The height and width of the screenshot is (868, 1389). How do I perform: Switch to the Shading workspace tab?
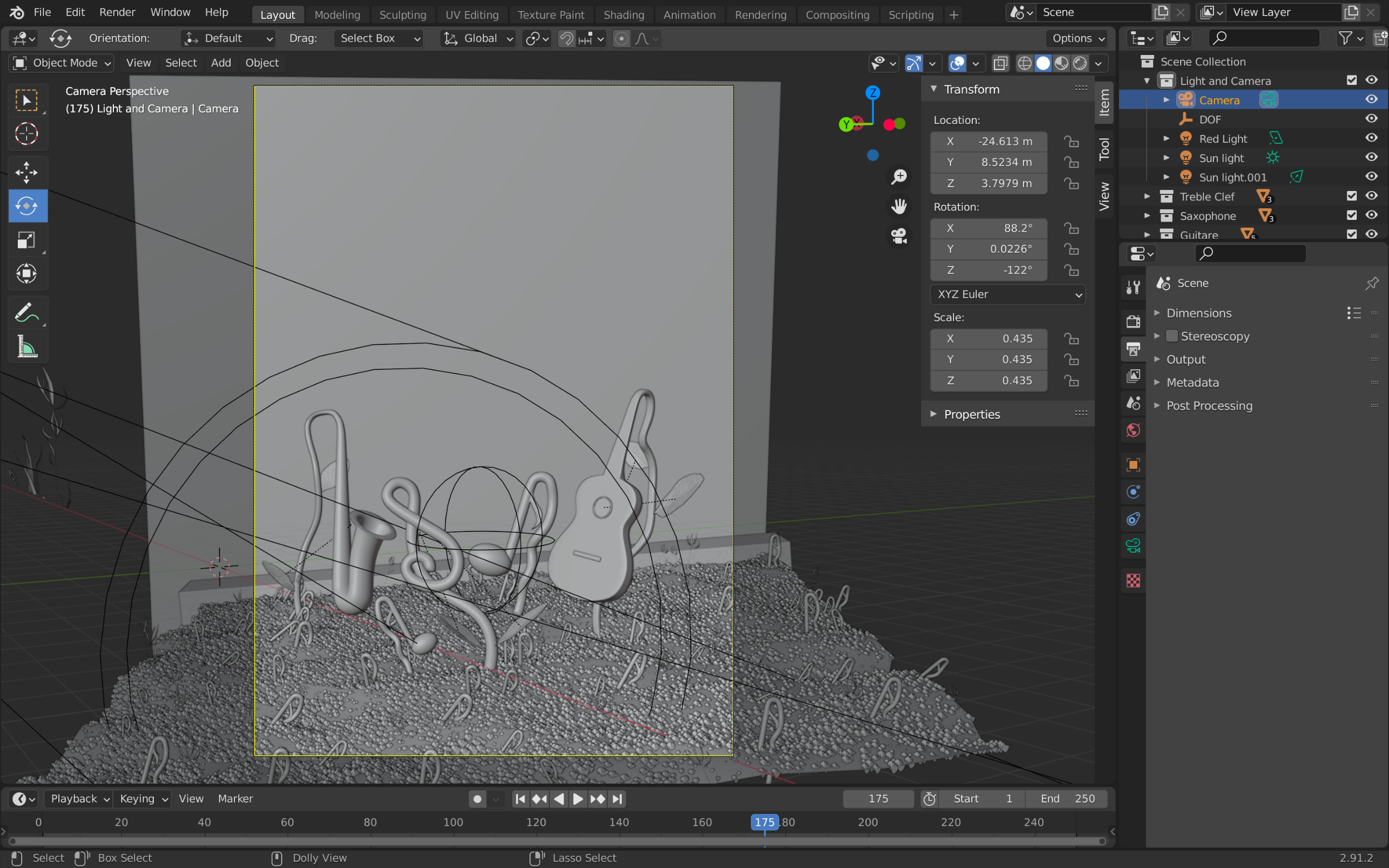(623, 15)
